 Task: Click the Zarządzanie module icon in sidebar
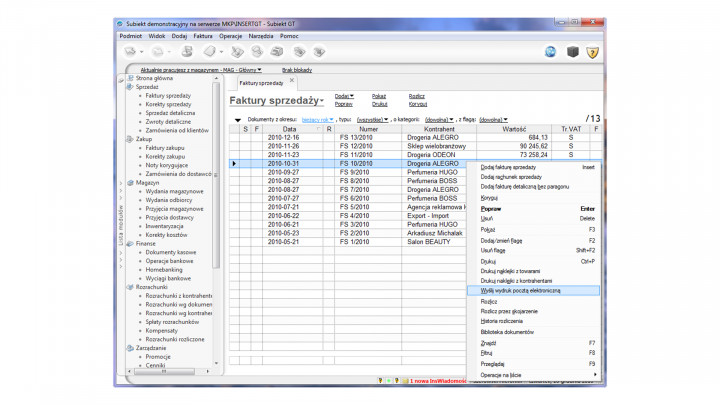(130, 347)
